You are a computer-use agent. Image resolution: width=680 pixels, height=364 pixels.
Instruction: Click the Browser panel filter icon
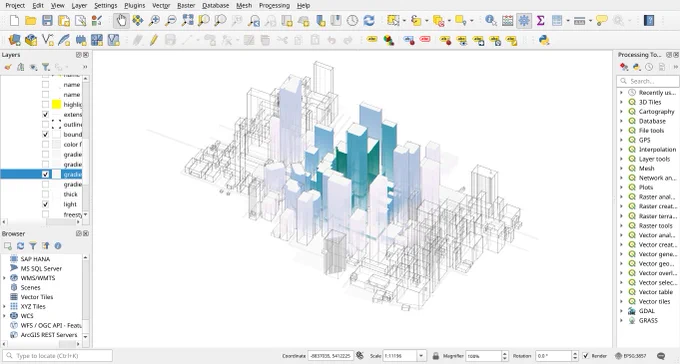pyautogui.click(x=33, y=246)
